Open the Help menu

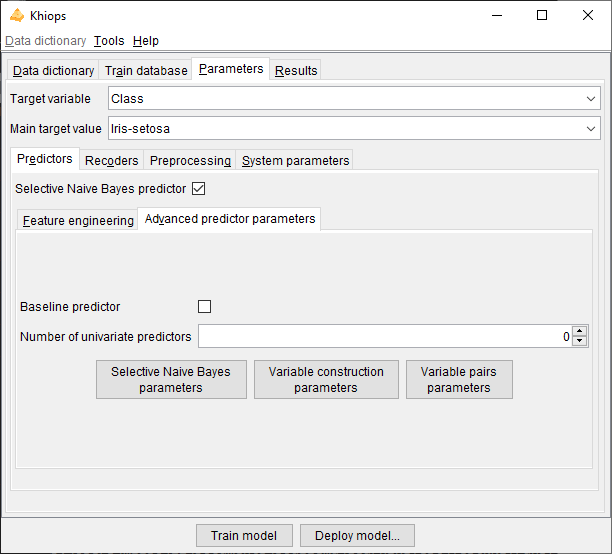(145, 41)
